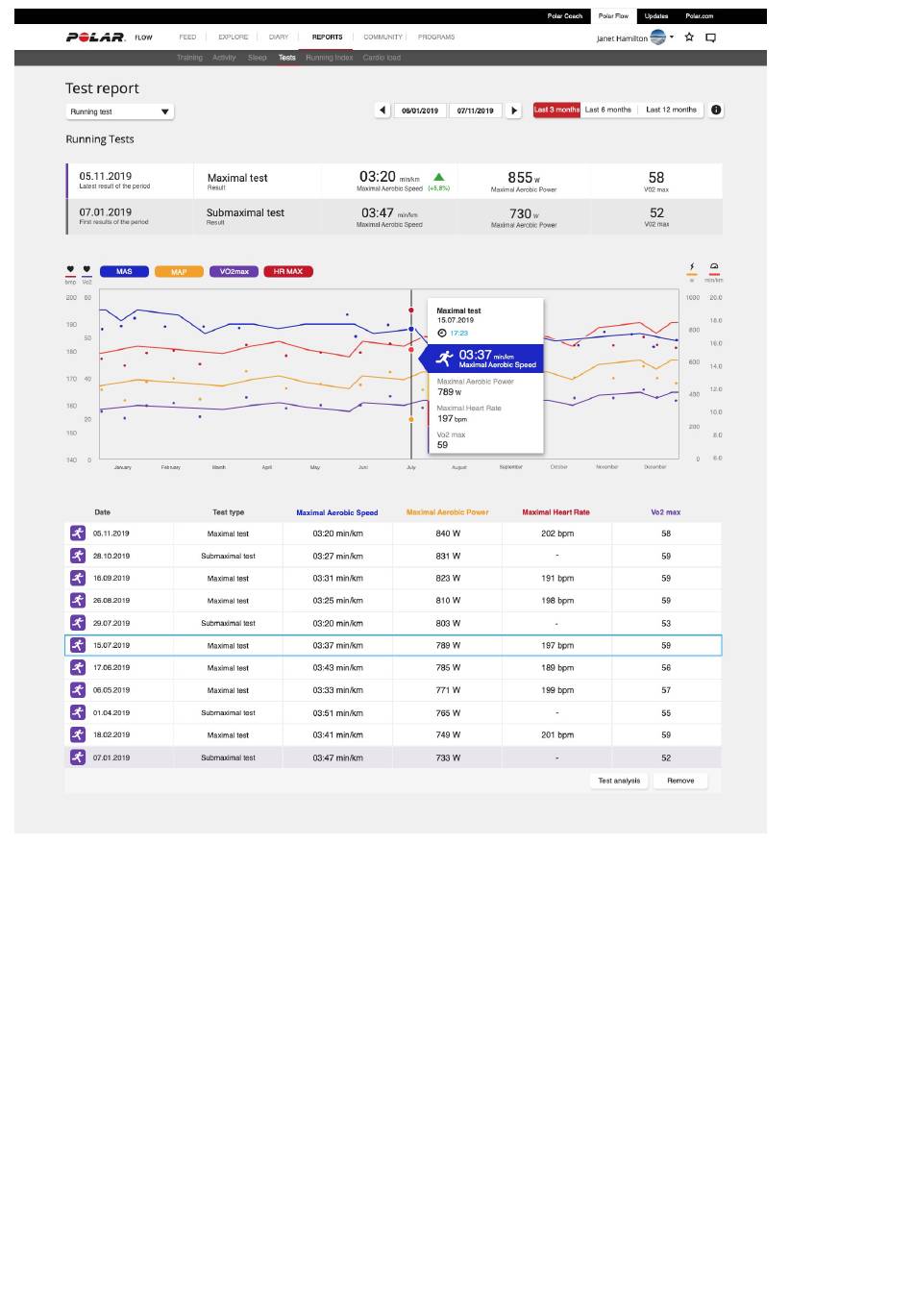Open the DIARY menu

(x=279, y=37)
